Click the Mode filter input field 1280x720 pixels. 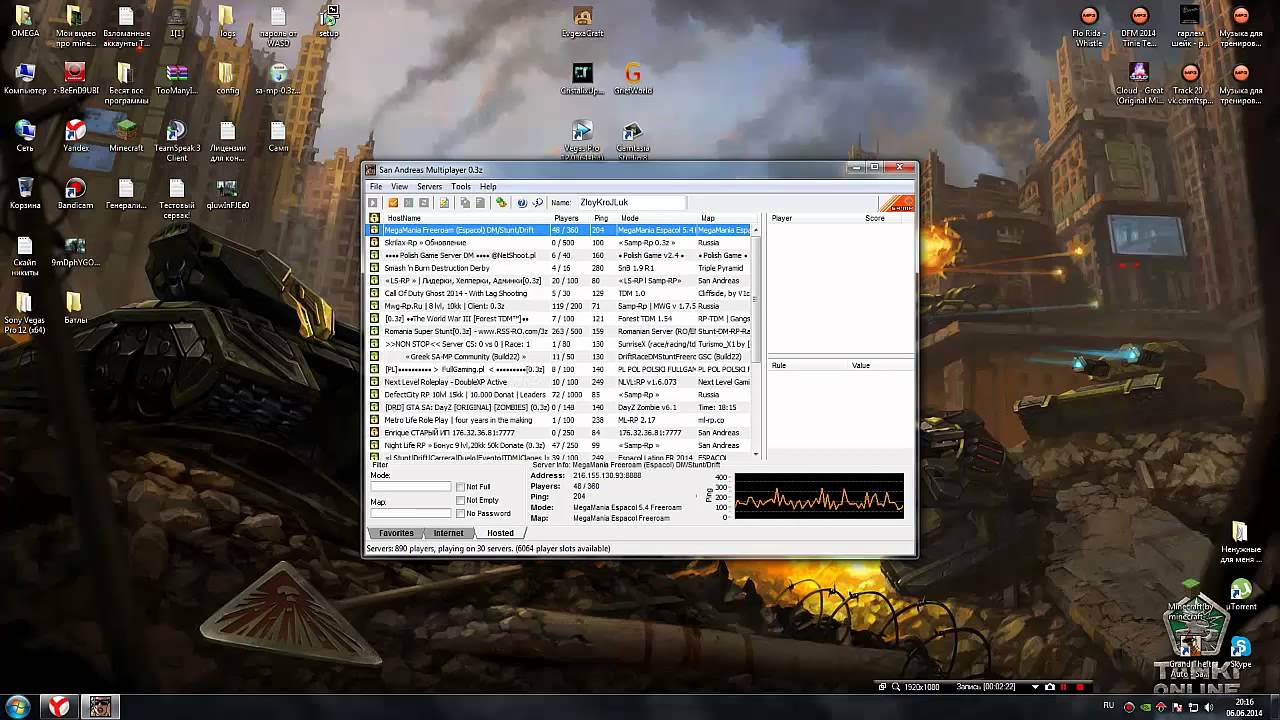click(410, 487)
